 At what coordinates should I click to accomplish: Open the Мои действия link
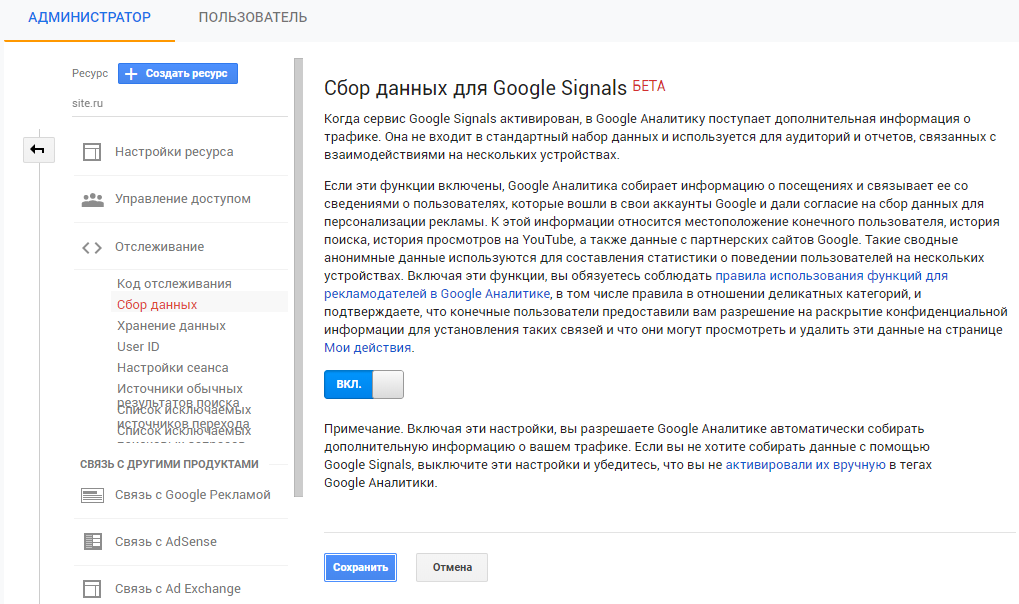tap(368, 348)
